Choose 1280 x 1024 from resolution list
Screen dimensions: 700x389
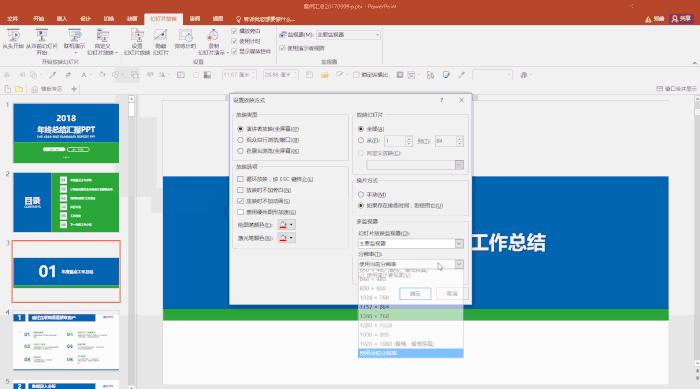[x=411, y=326]
